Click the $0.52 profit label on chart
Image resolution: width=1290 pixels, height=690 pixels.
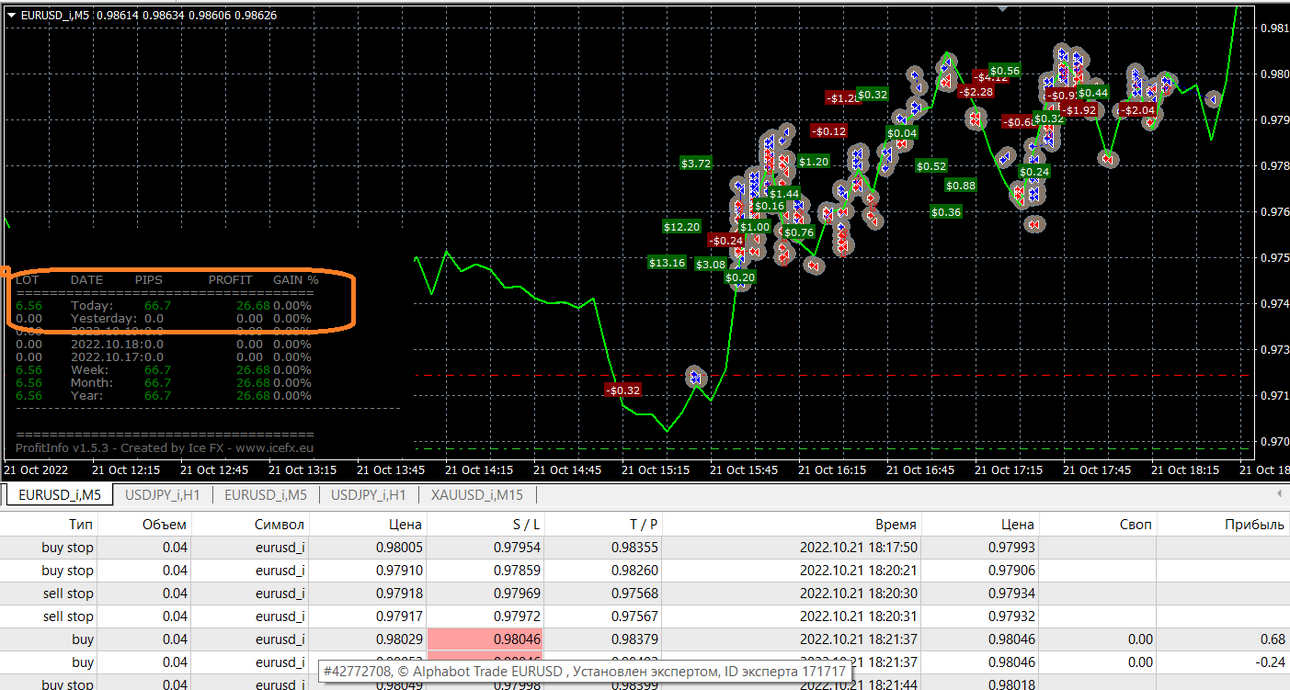931,166
